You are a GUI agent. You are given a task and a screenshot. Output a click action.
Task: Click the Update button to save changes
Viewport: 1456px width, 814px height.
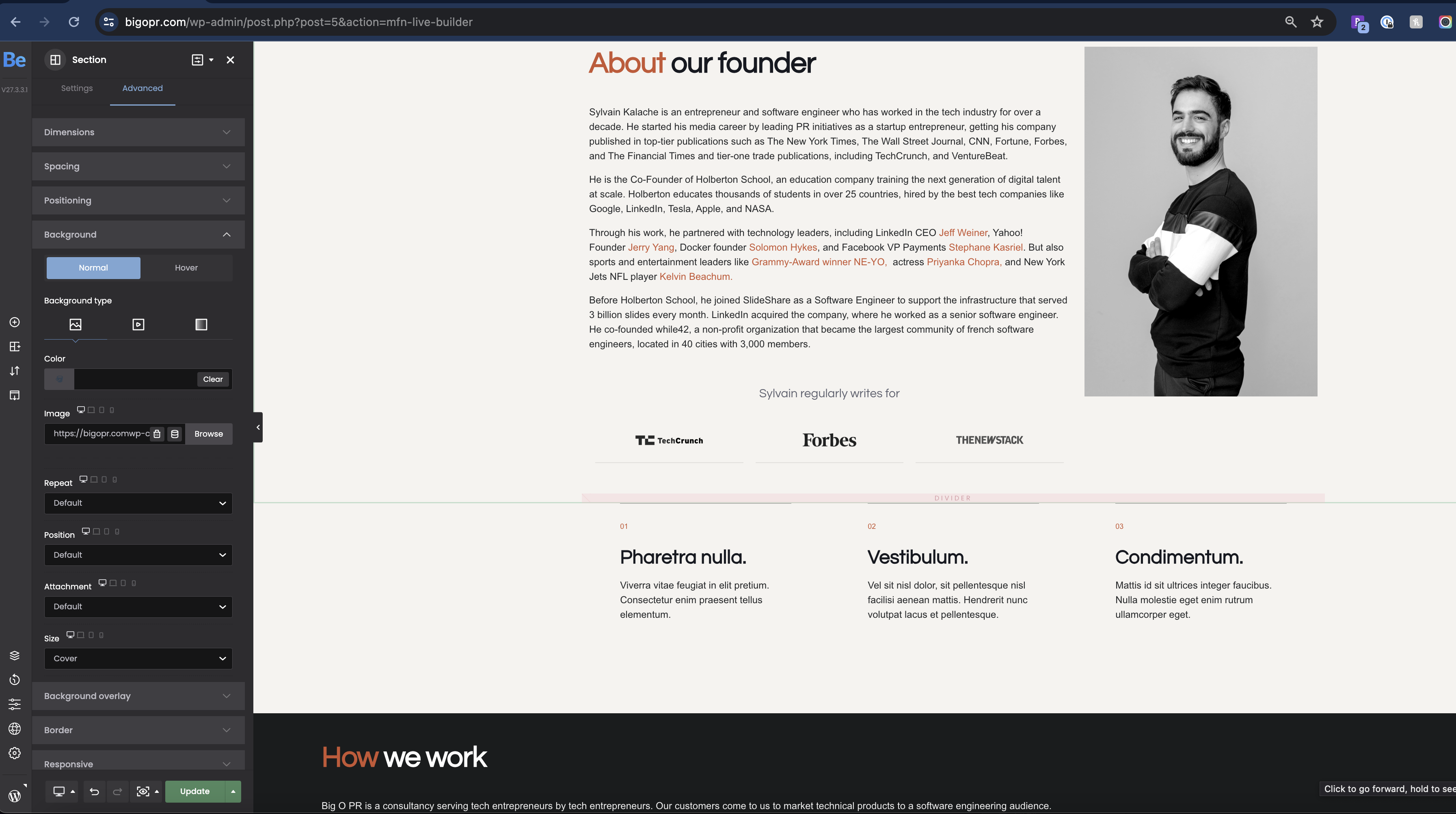click(x=194, y=791)
